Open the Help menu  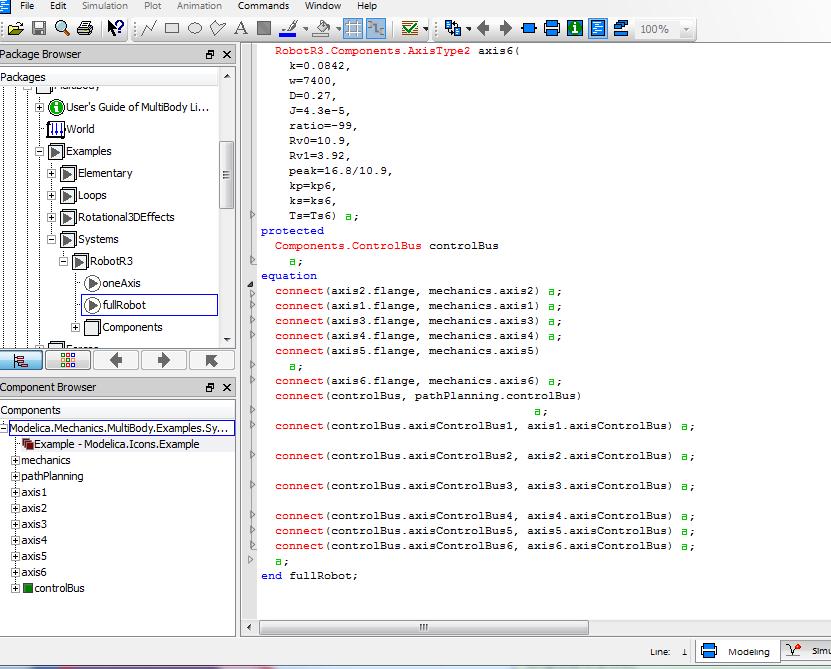coord(367,6)
